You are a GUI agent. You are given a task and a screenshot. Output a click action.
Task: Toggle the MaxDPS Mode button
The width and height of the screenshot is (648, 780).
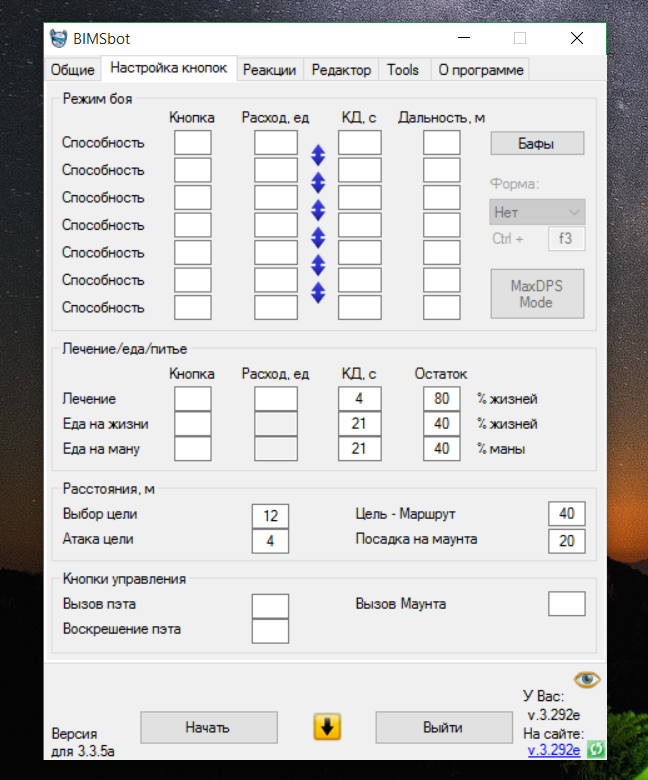[537, 294]
